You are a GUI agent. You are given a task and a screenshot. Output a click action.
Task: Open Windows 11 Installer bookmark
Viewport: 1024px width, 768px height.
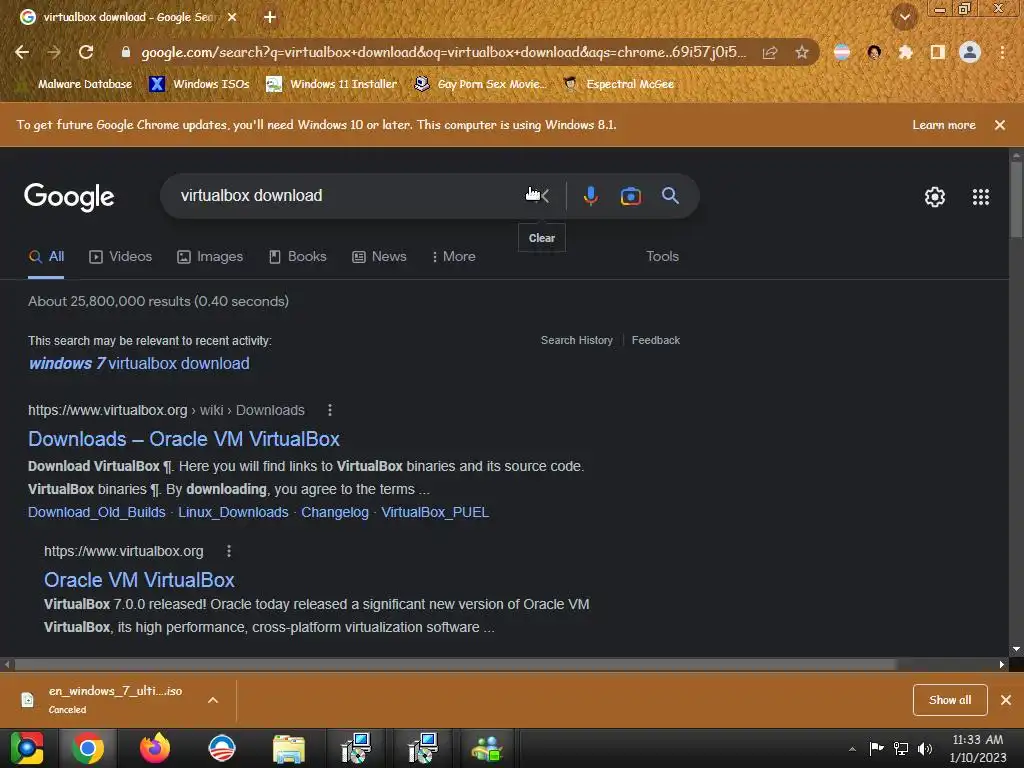coord(331,84)
